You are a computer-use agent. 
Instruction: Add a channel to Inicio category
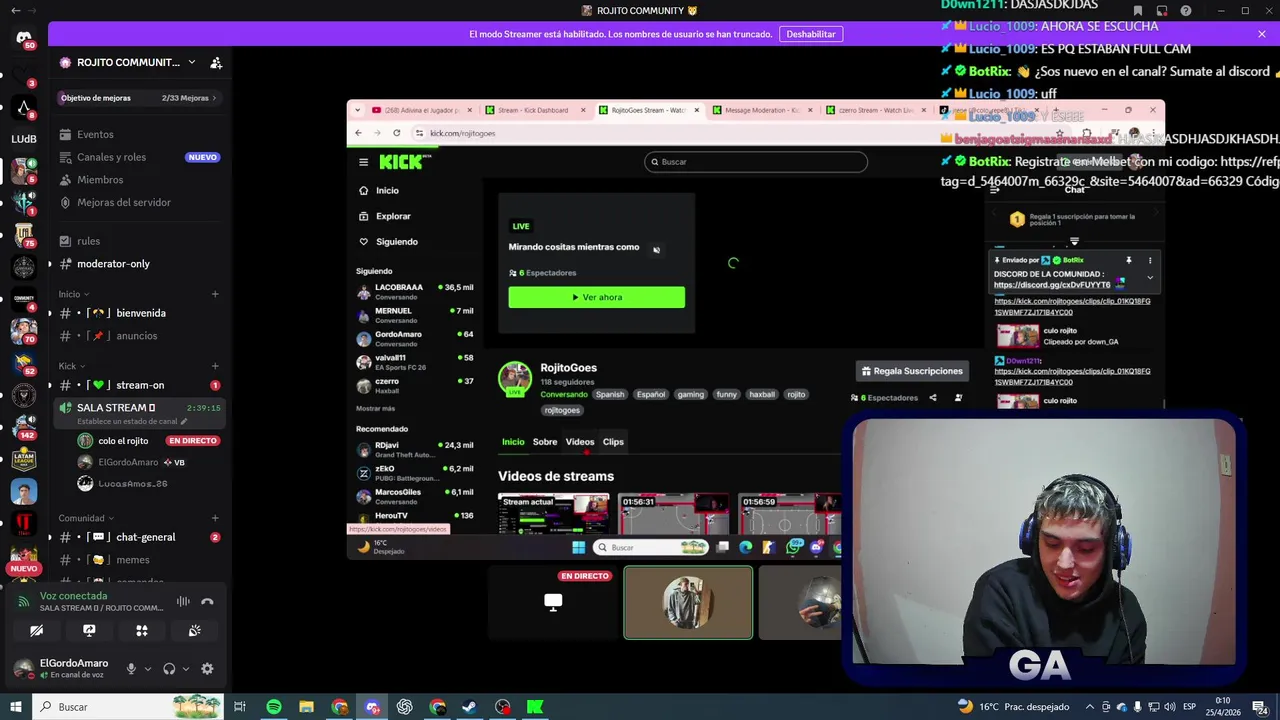(215, 294)
